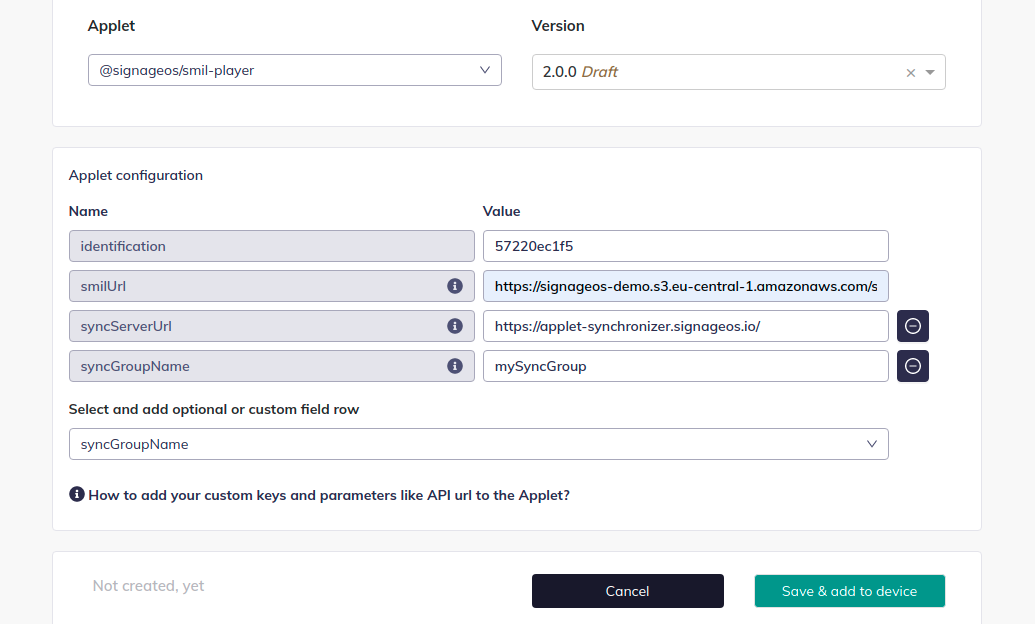Viewport: 1035px width, 624px height.
Task: Open the optional field row selector showing syncGroupName
Action: pyautogui.click(x=478, y=443)
